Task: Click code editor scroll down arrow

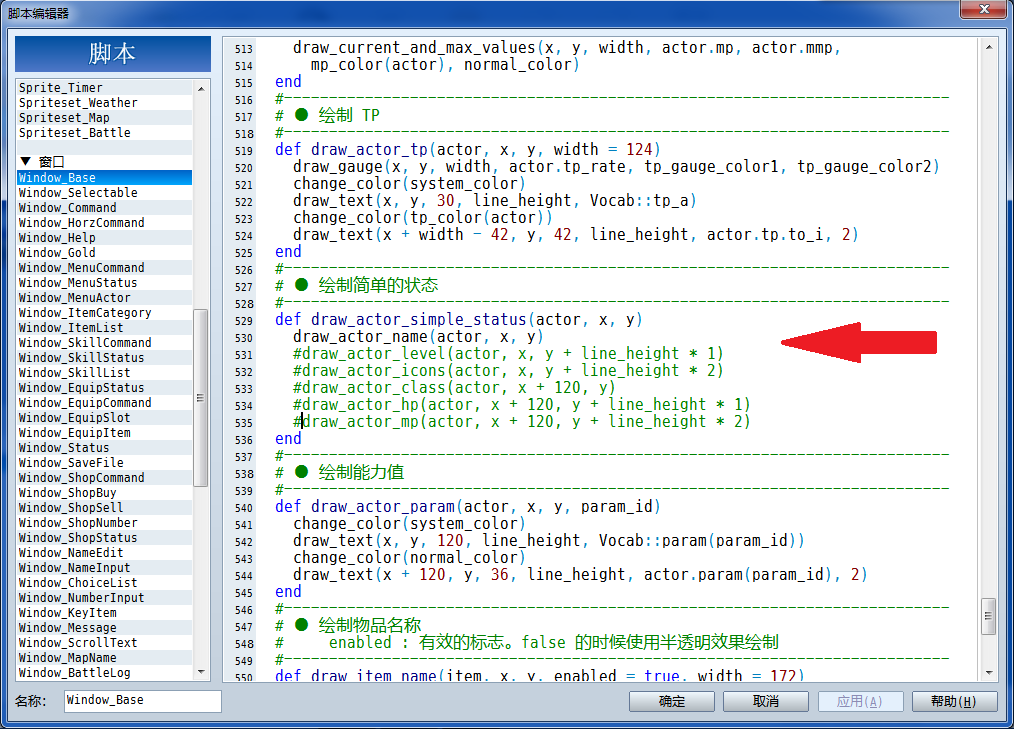Action: pyautogui.click(x=989, y=673)
